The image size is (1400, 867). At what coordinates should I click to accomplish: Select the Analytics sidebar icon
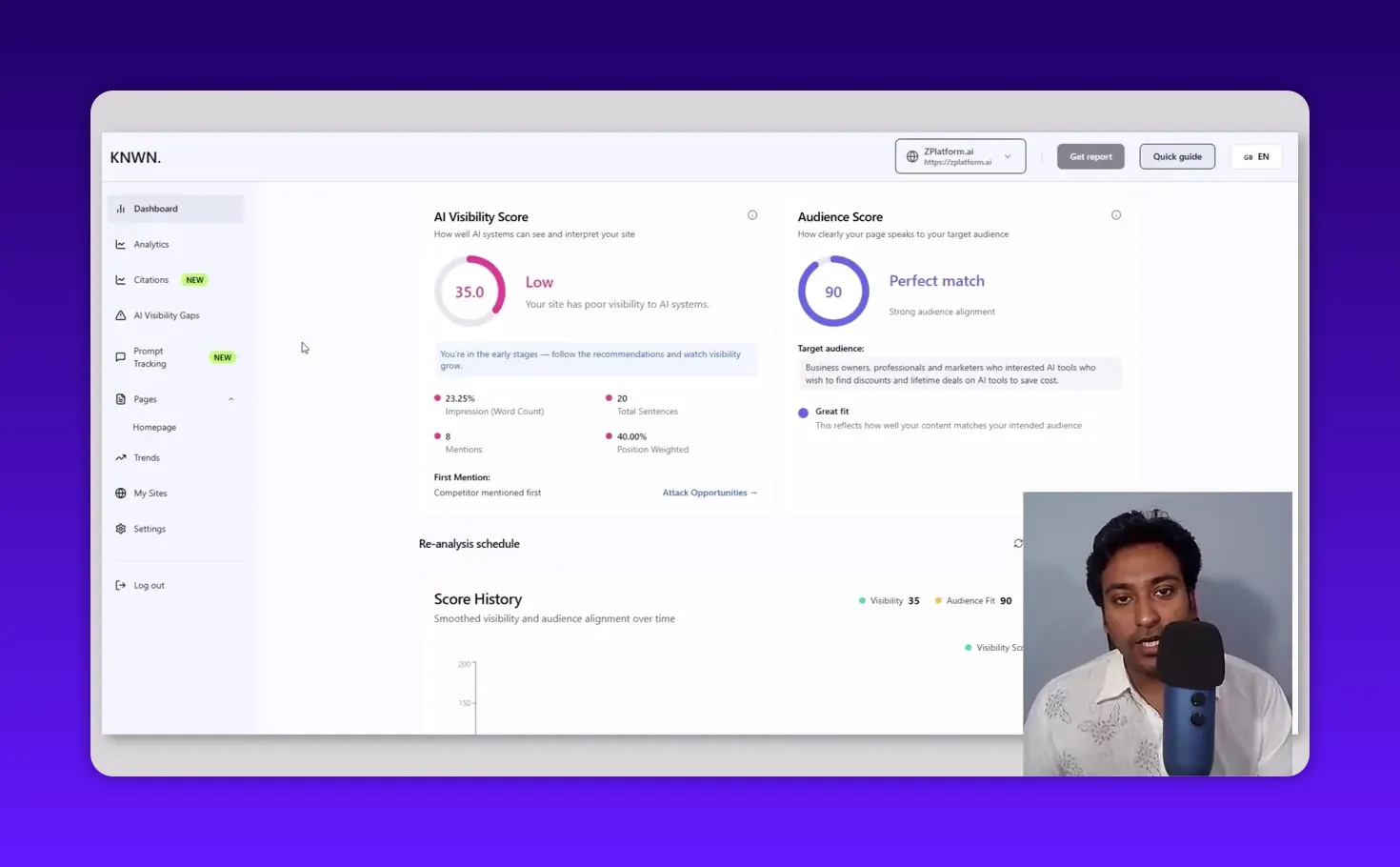(121, 244)
